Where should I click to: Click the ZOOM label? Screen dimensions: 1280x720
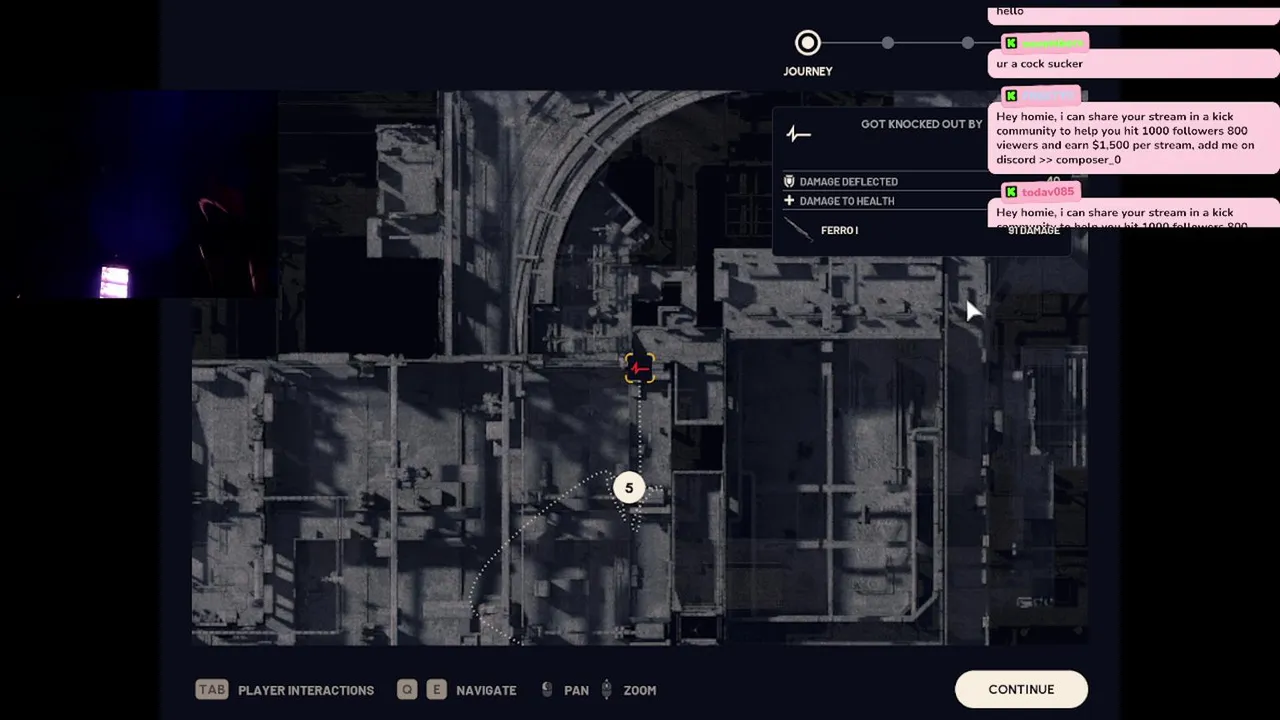tap(640, 690)
